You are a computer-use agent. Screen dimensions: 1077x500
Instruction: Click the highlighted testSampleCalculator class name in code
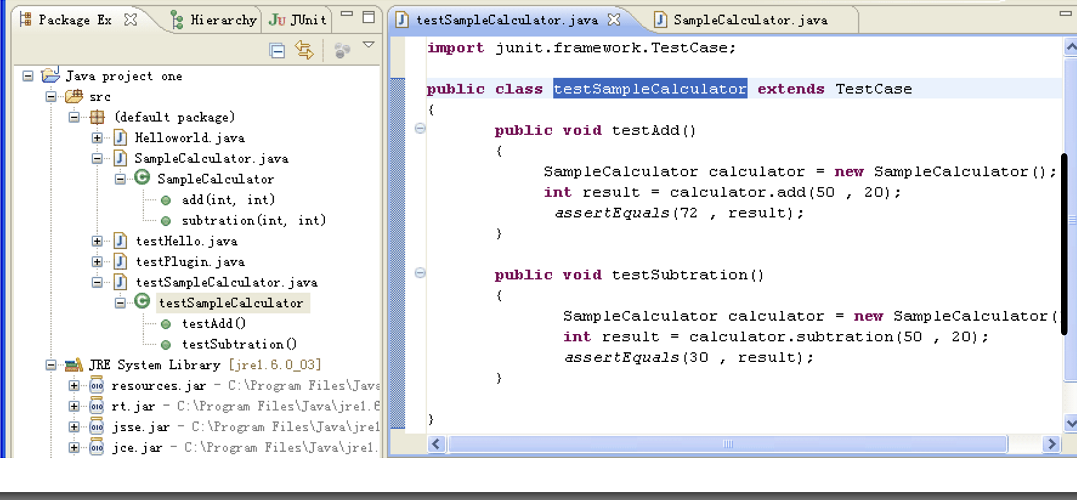tap(650, 89)
